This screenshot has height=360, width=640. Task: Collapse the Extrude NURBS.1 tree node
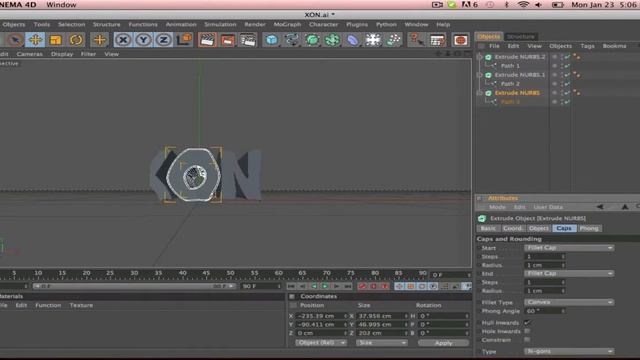(480, 75)
